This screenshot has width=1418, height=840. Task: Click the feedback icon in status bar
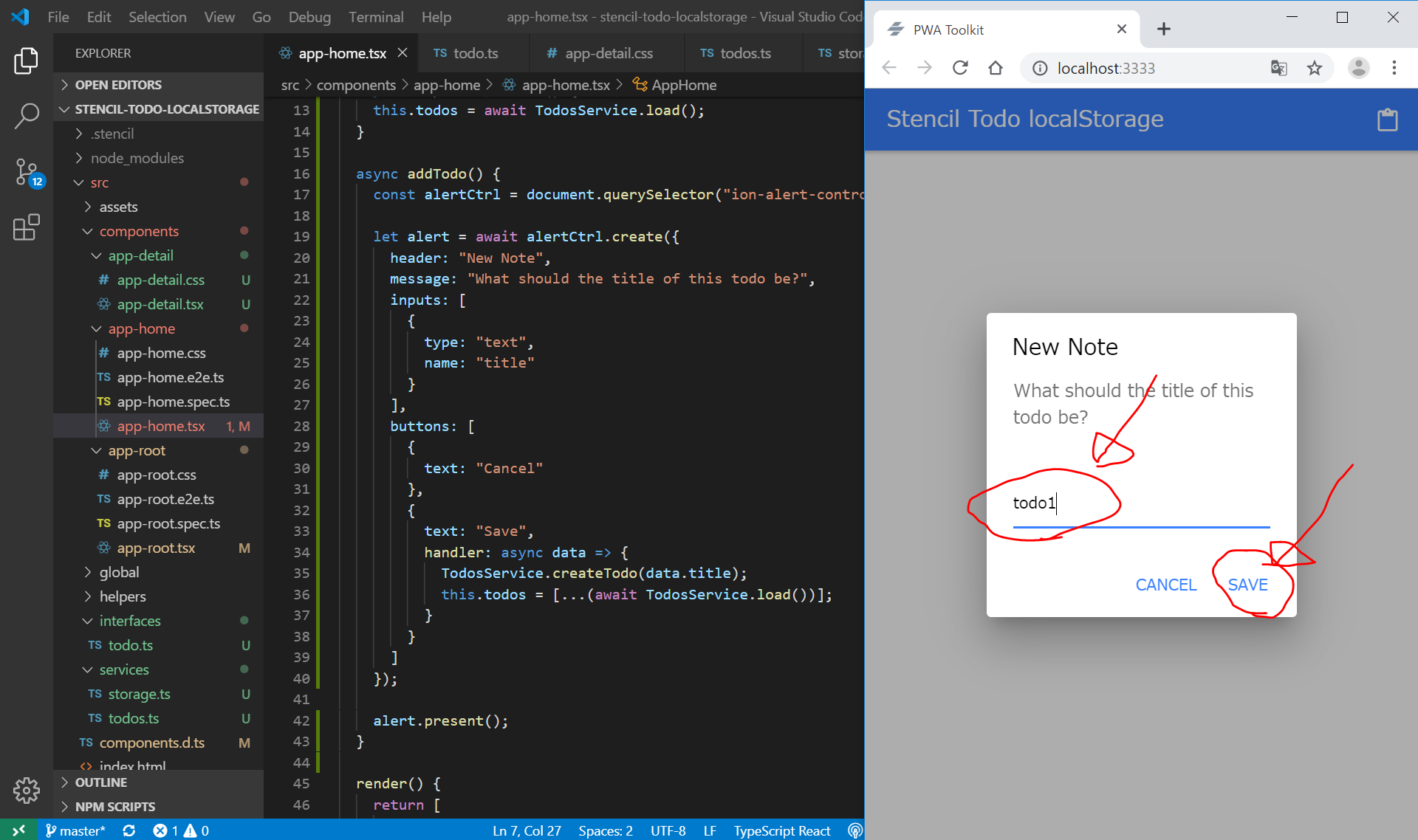(x=855, y=830)
